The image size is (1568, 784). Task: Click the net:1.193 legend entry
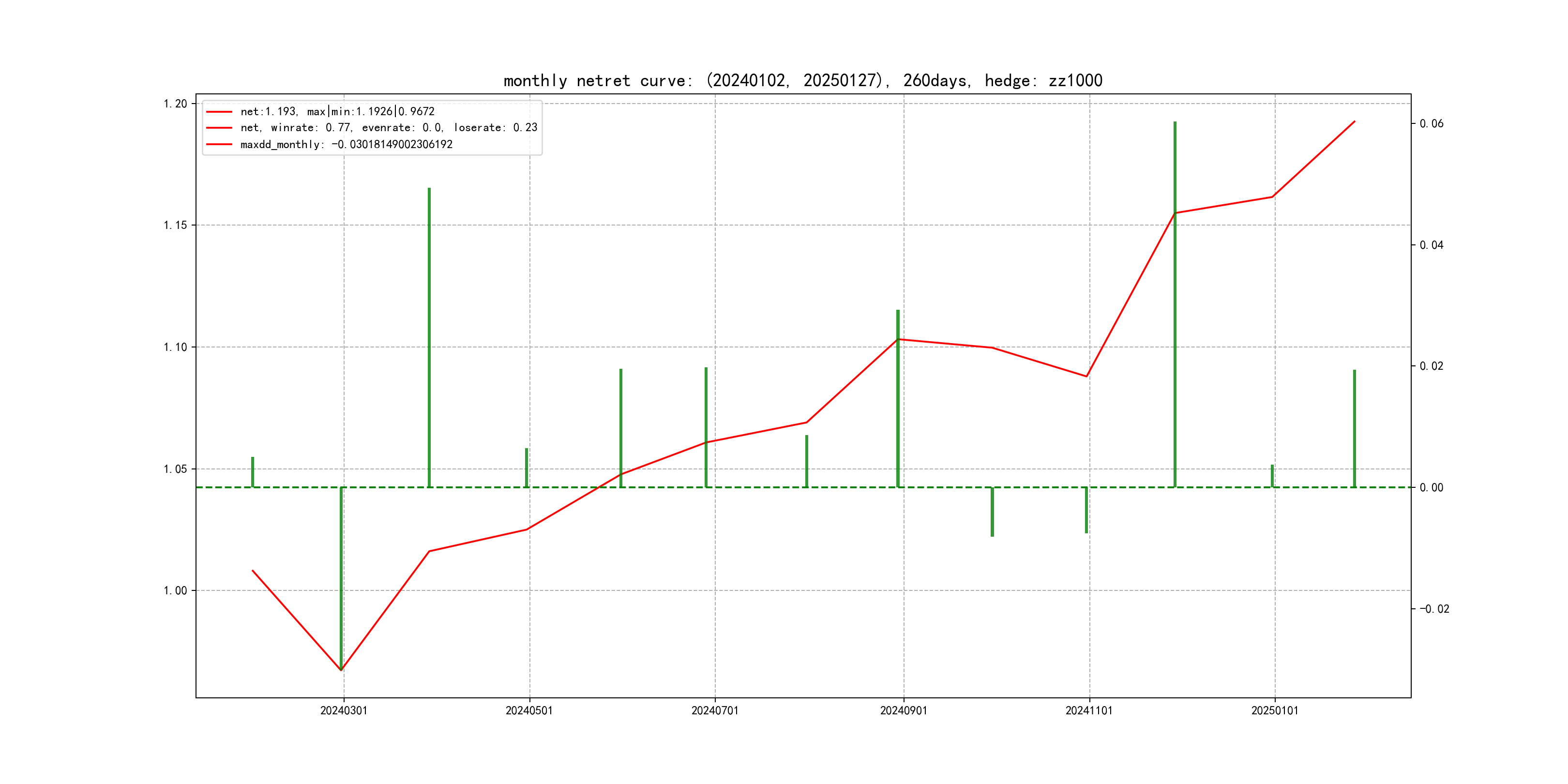tap(337, 111)
